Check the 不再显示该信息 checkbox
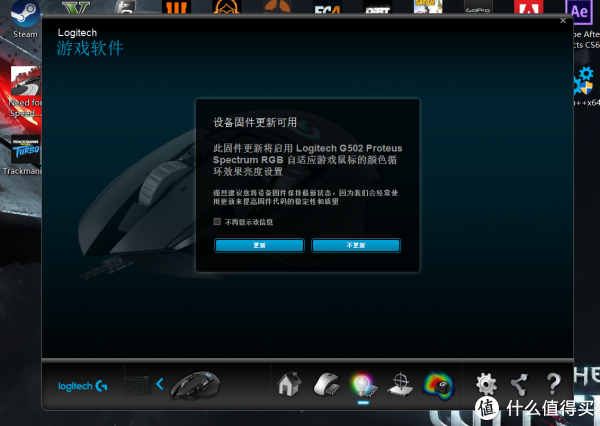 tap(217, 222)
